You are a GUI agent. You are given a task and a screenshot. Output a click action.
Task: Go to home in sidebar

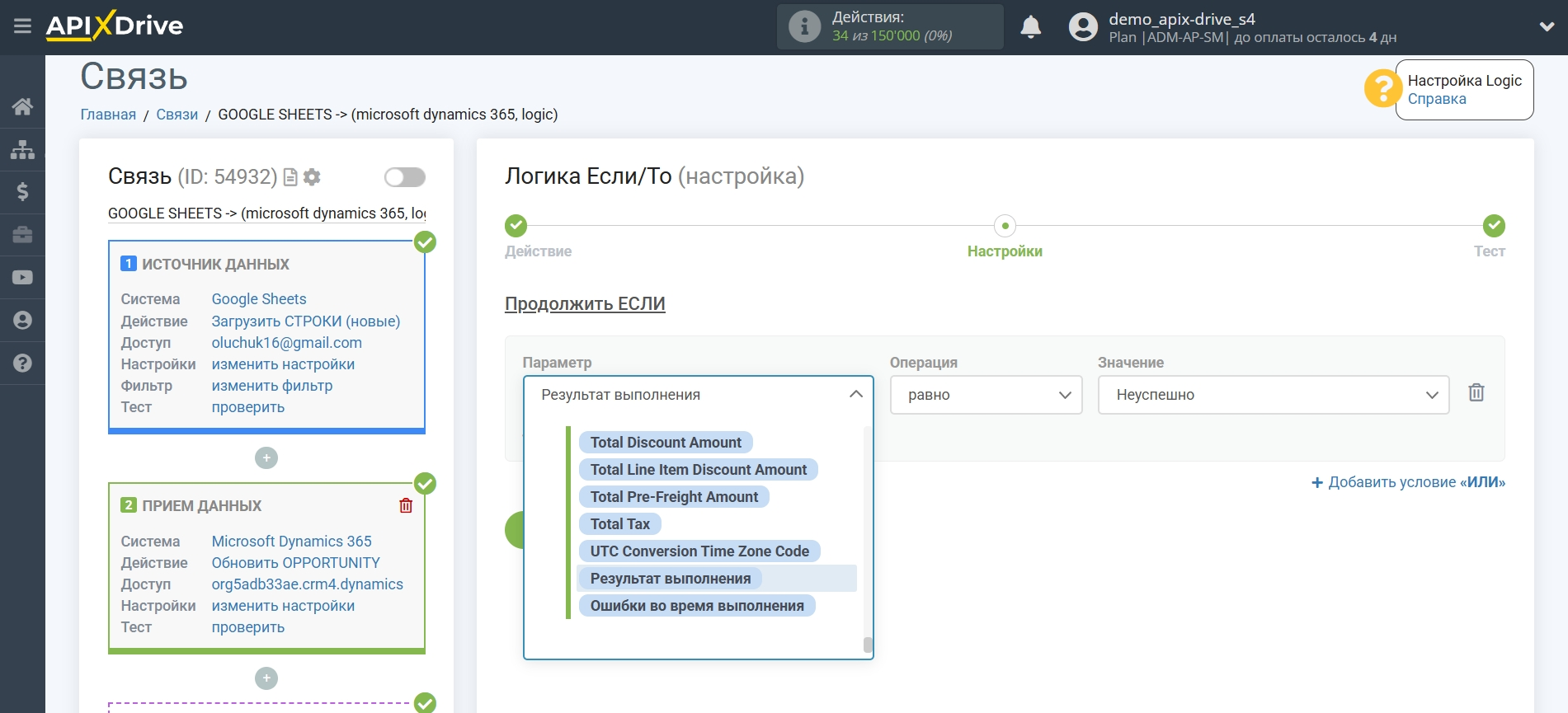coord(22,106)
